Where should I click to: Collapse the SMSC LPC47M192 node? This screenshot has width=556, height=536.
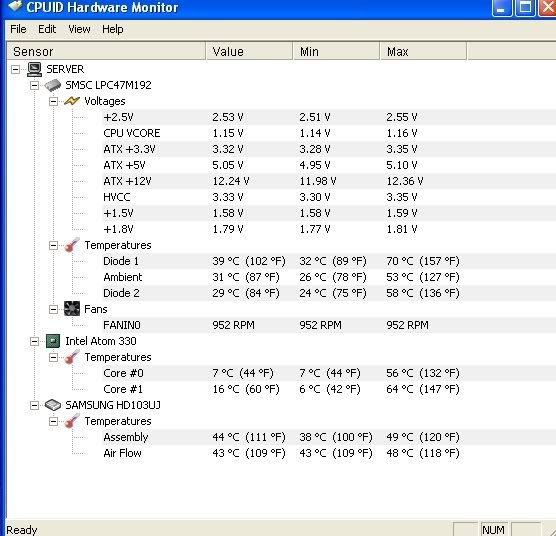34,85
